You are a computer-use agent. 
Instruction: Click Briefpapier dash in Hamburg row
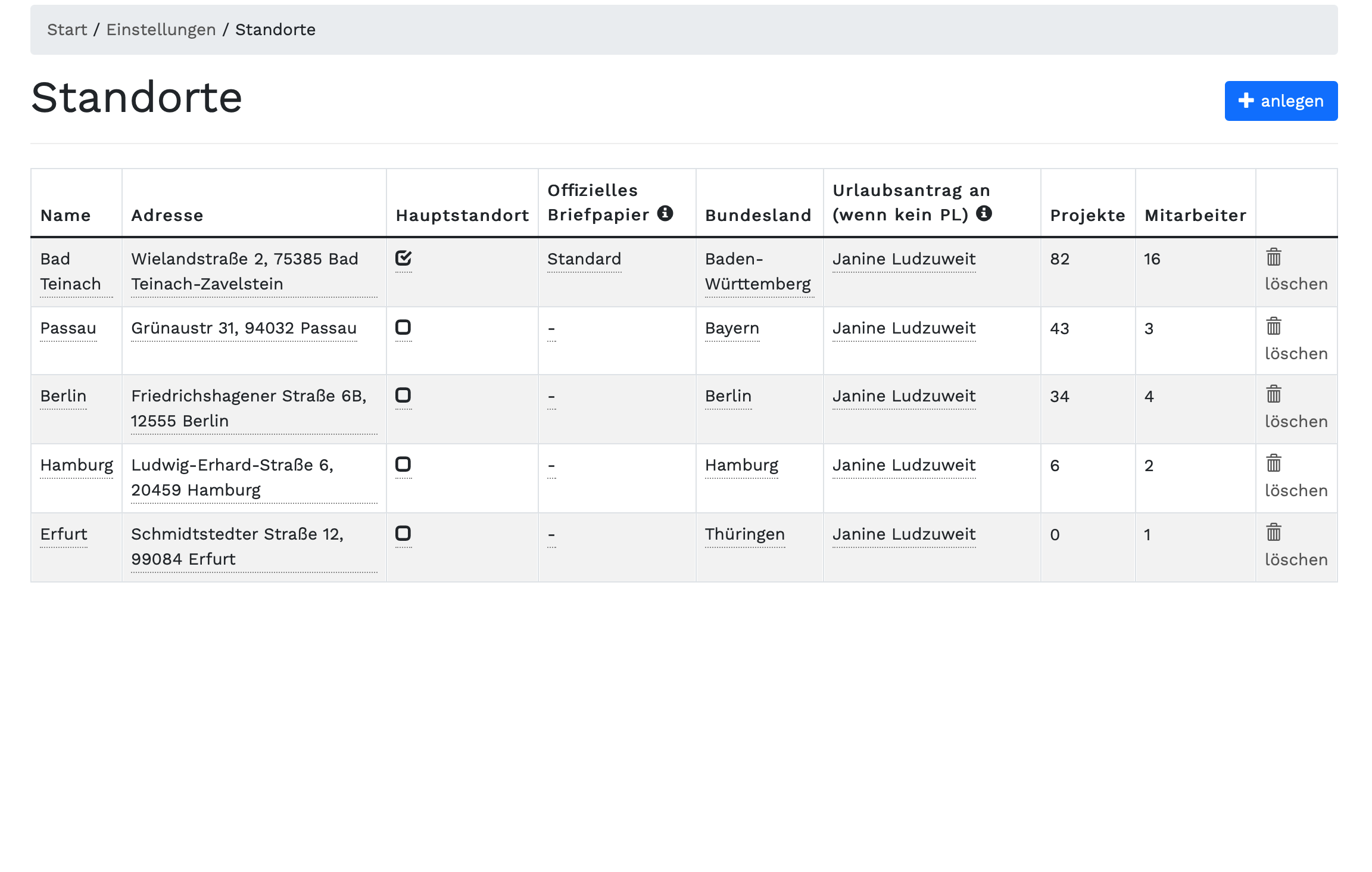551,466
